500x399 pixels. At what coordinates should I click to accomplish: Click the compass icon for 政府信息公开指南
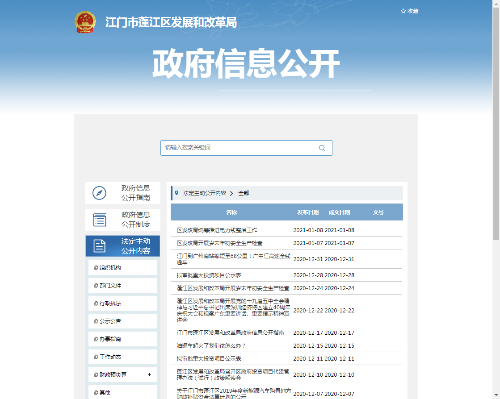[99, 193]
